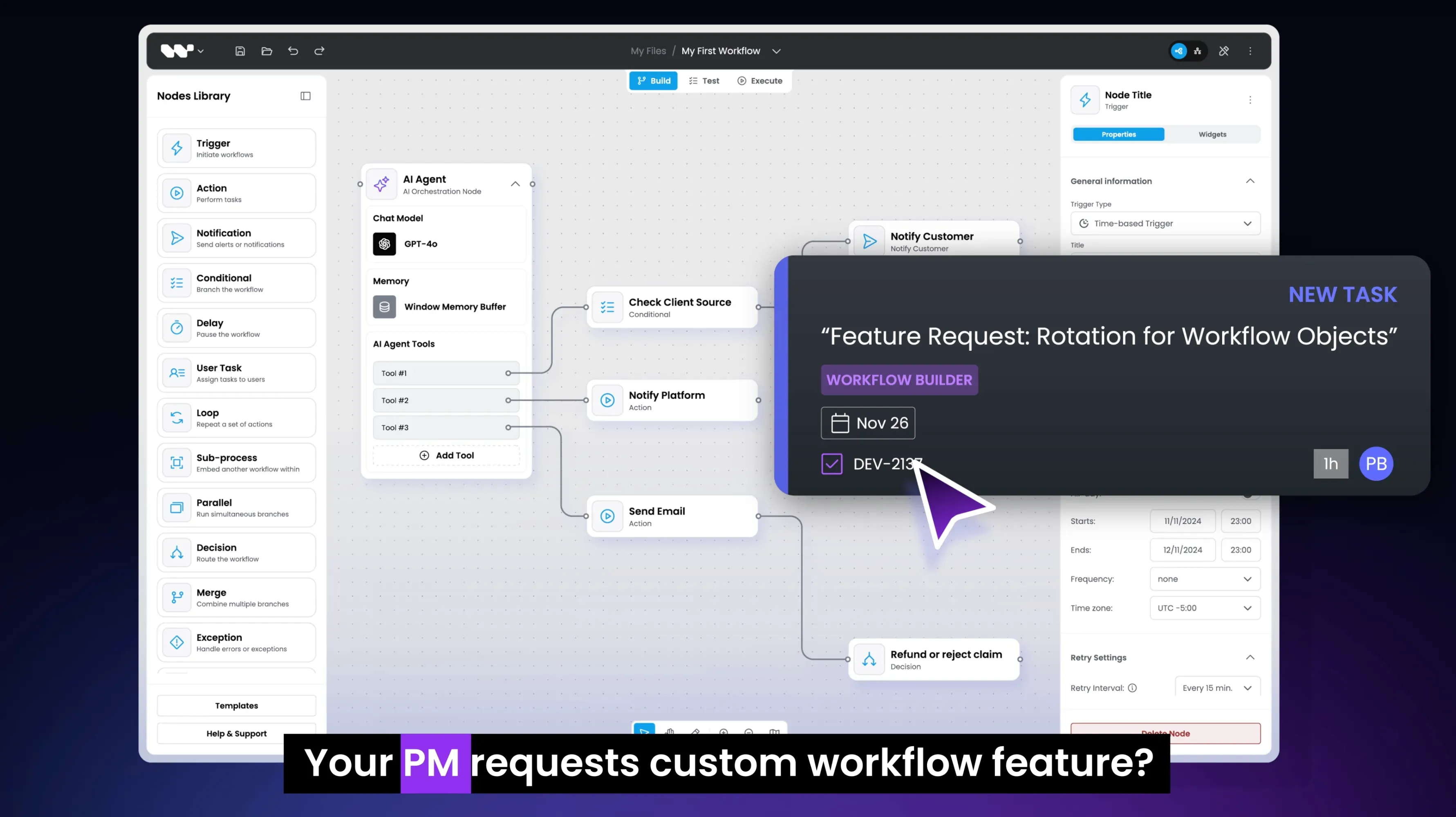Toggle the blue share view switch

point(1179,51)
